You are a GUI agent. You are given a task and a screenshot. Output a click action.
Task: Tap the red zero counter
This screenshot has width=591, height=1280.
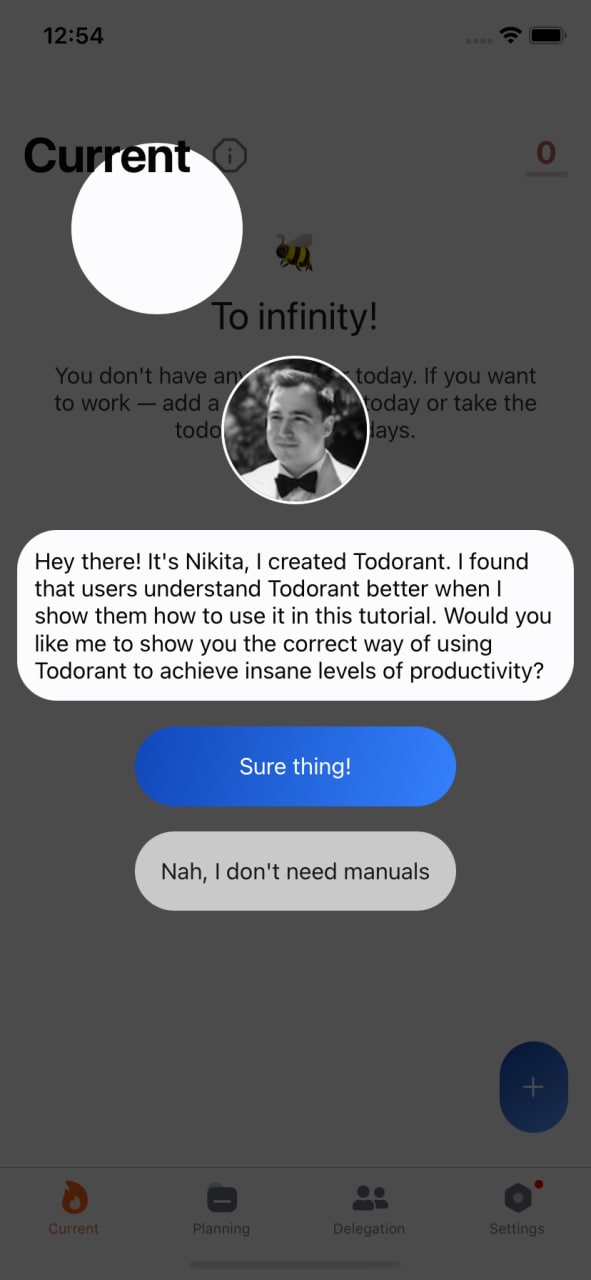point(546,153)
